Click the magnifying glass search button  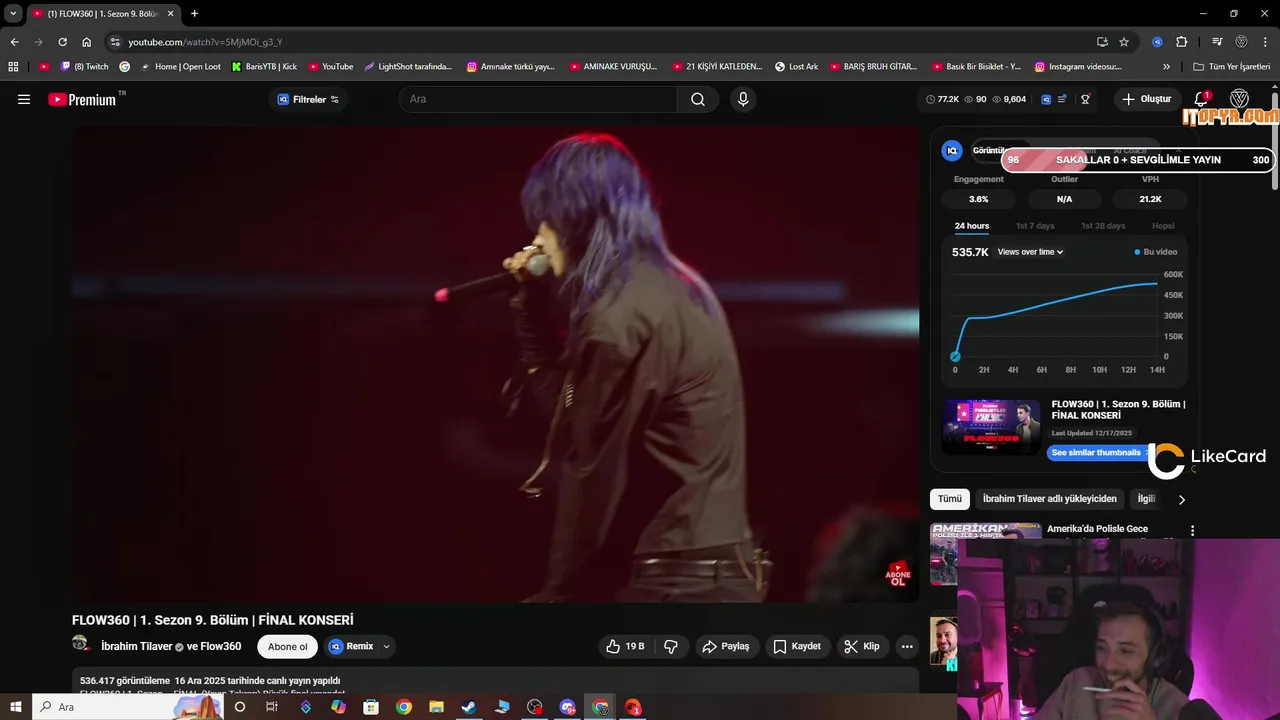(x=698, y=99)
